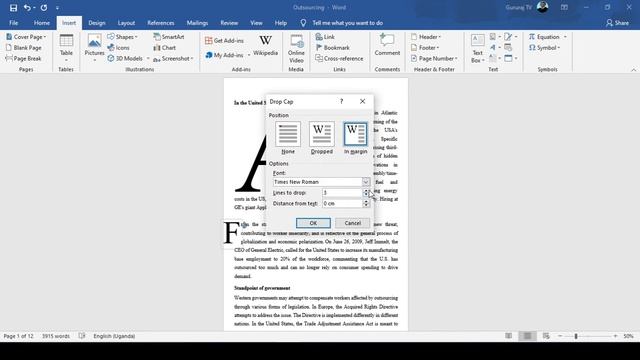The image size is (640, 360).
Task: Open Customize Quick Access Toolbar arrow
Action: 57,8
